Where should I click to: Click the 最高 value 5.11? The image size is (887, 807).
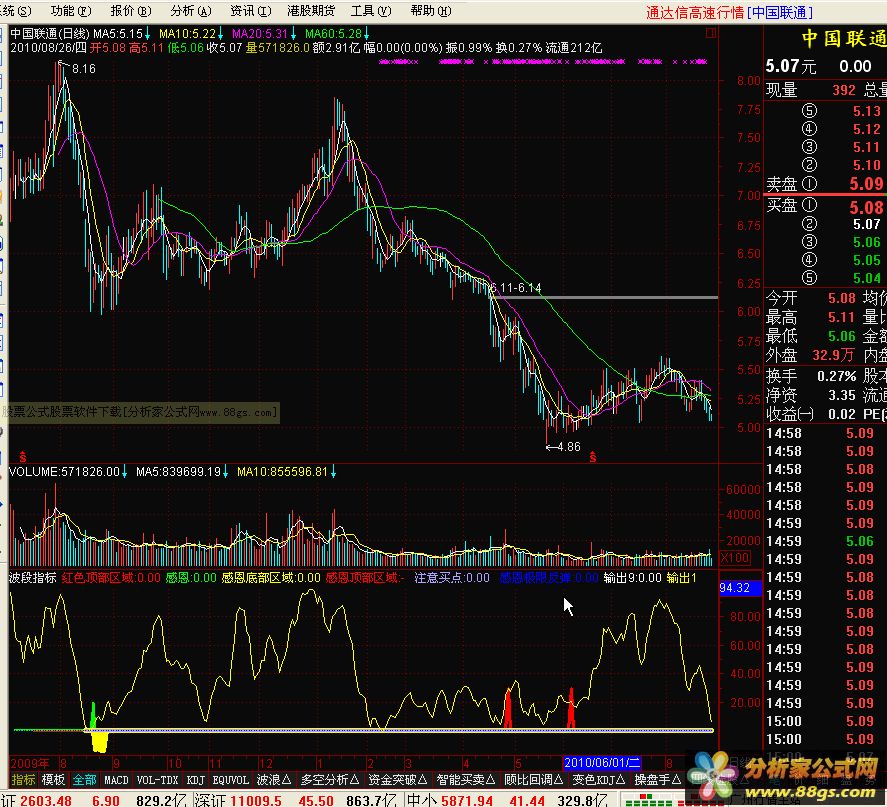click(842, 317)
